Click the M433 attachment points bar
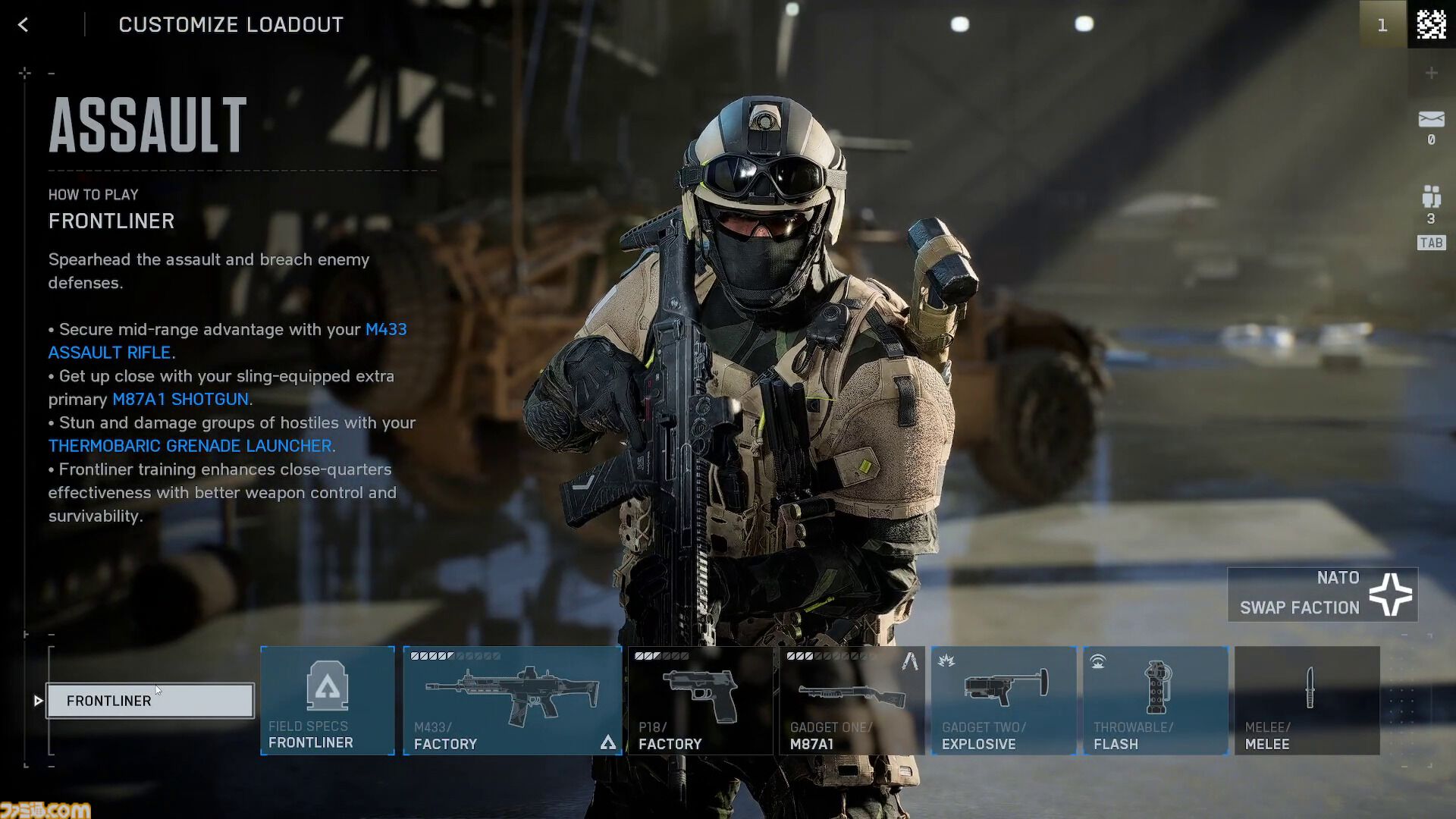1456x819 pixels. [455, 656]
